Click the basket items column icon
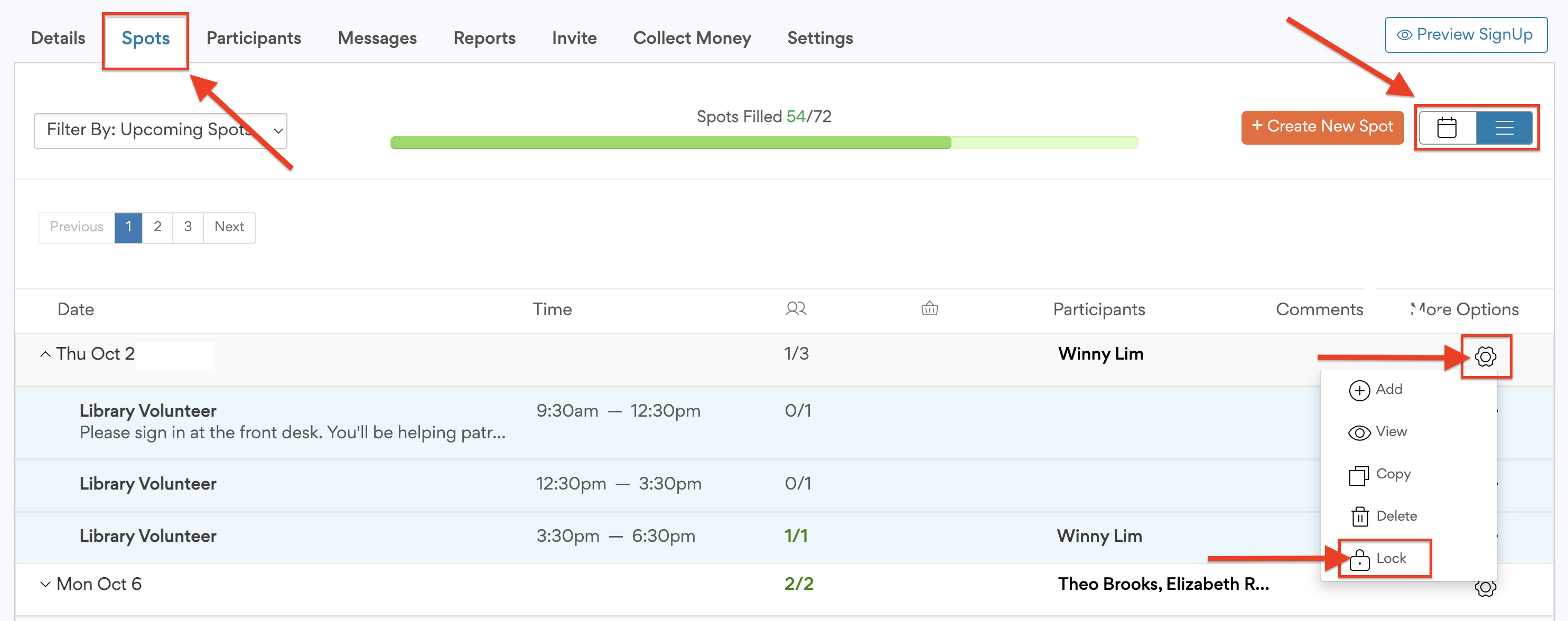This screenshot has width=1568, height=621. (929, 308)
